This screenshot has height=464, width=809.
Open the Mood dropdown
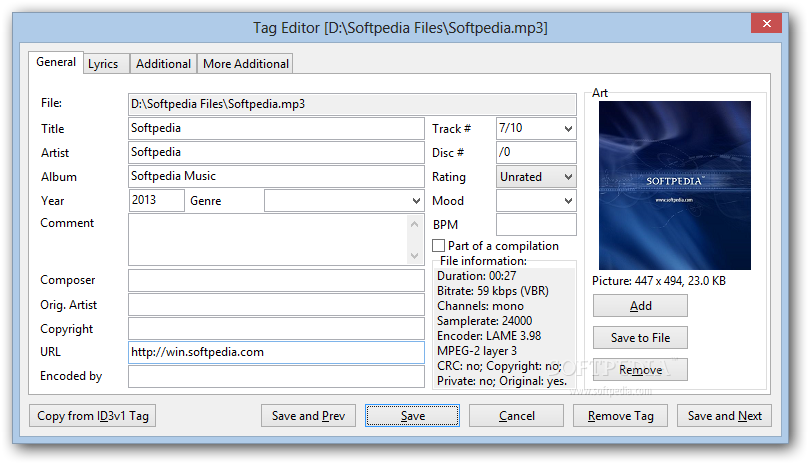tap(536, 201)
